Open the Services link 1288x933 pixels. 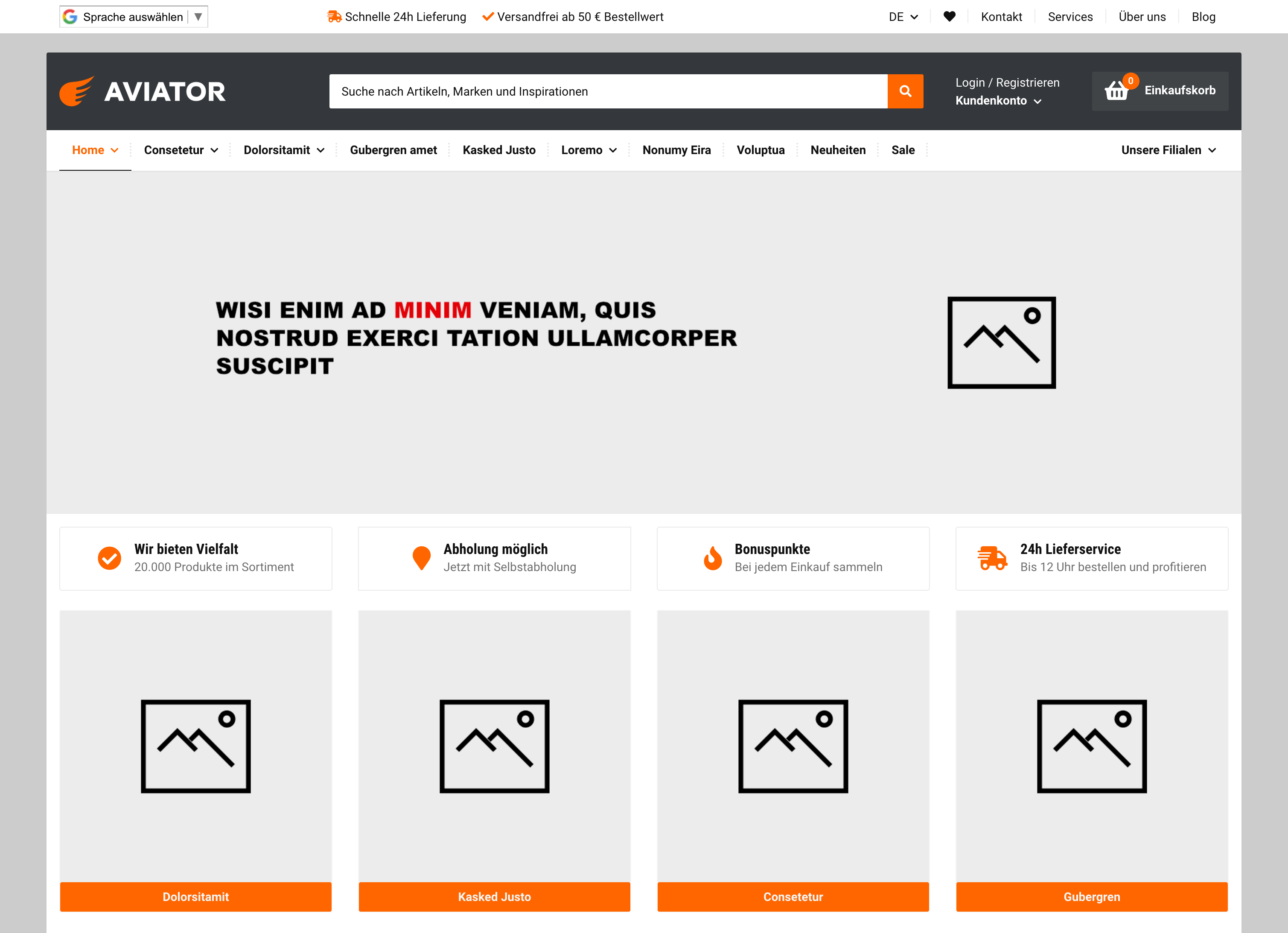(x=1070, y=17)
